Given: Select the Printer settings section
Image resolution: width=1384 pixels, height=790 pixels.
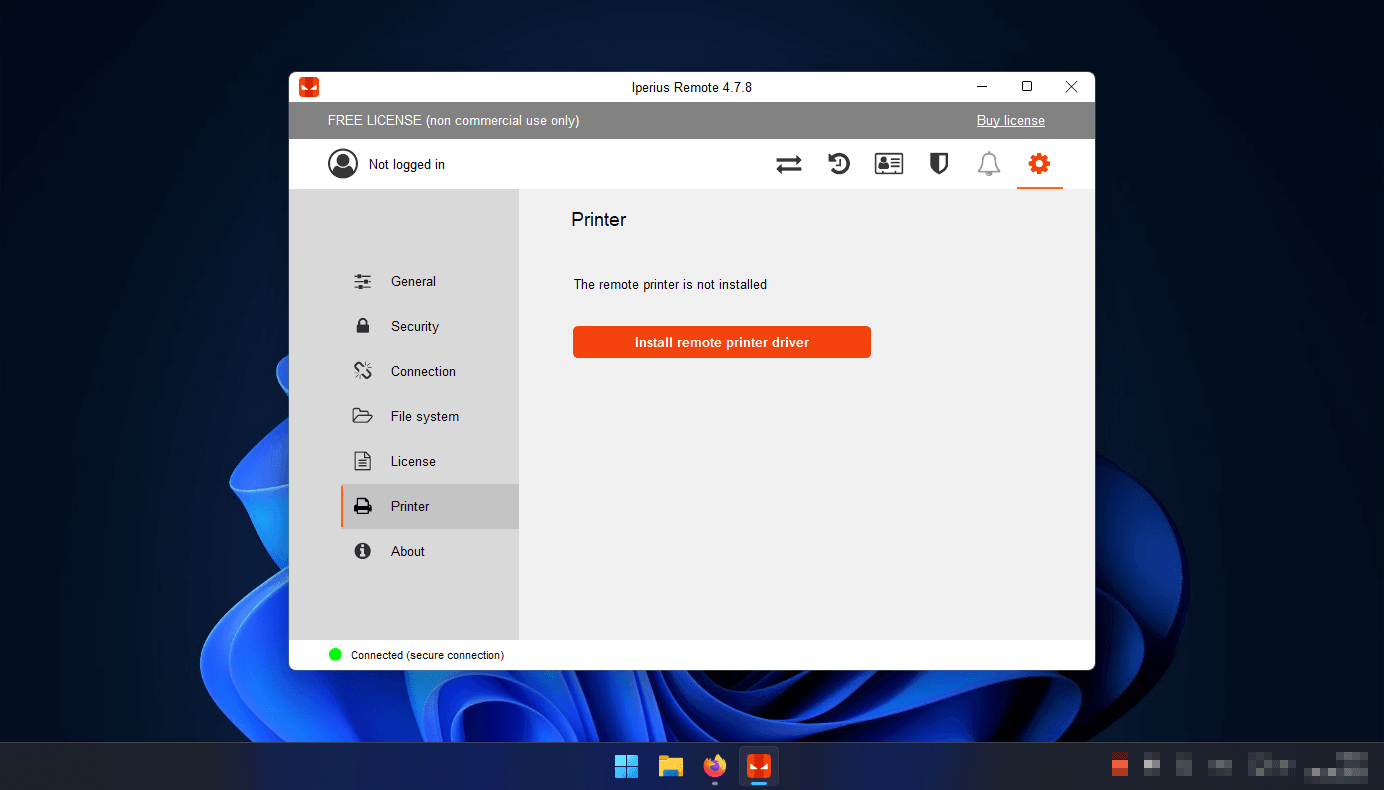Looking at the screenshot, I should click(x=430, y=507).
